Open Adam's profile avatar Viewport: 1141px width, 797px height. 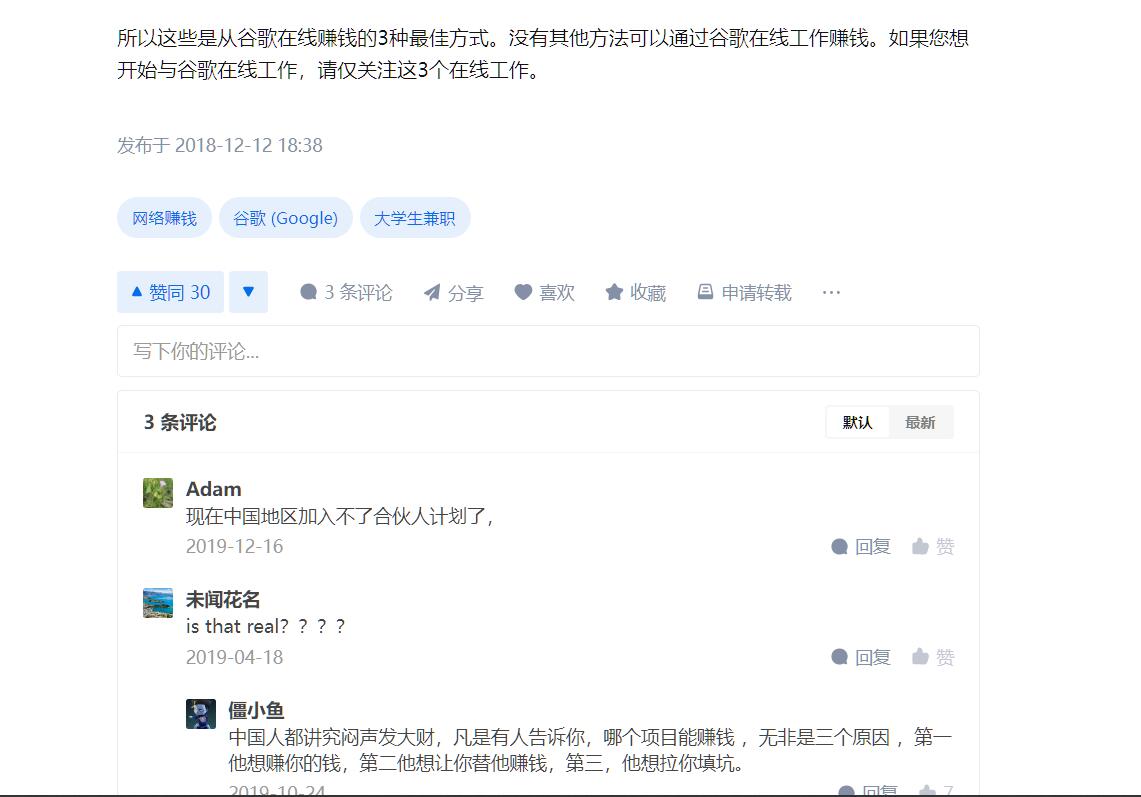(158, 493)
